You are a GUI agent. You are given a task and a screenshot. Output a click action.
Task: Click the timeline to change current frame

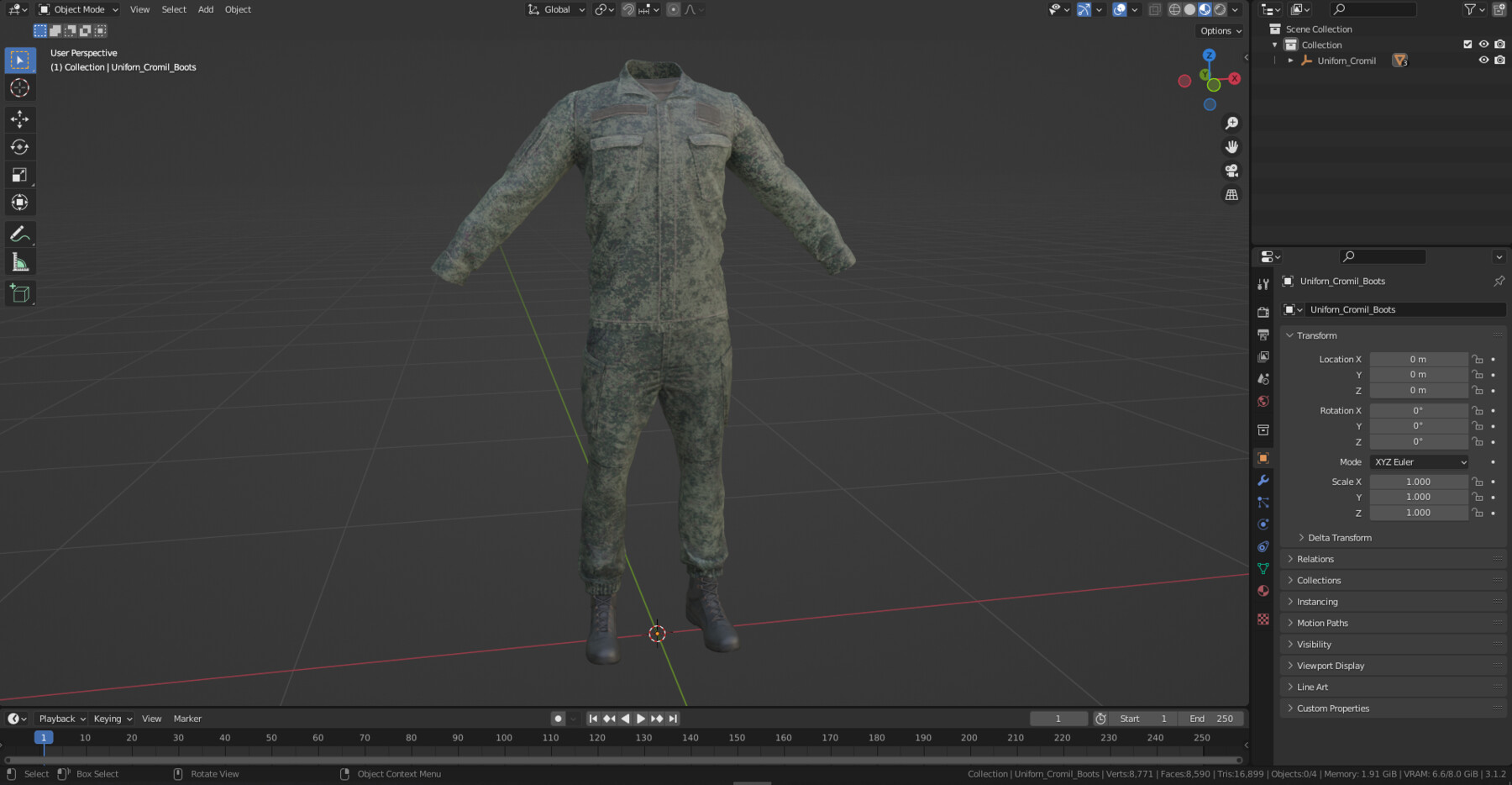click(x=504, y=737)
